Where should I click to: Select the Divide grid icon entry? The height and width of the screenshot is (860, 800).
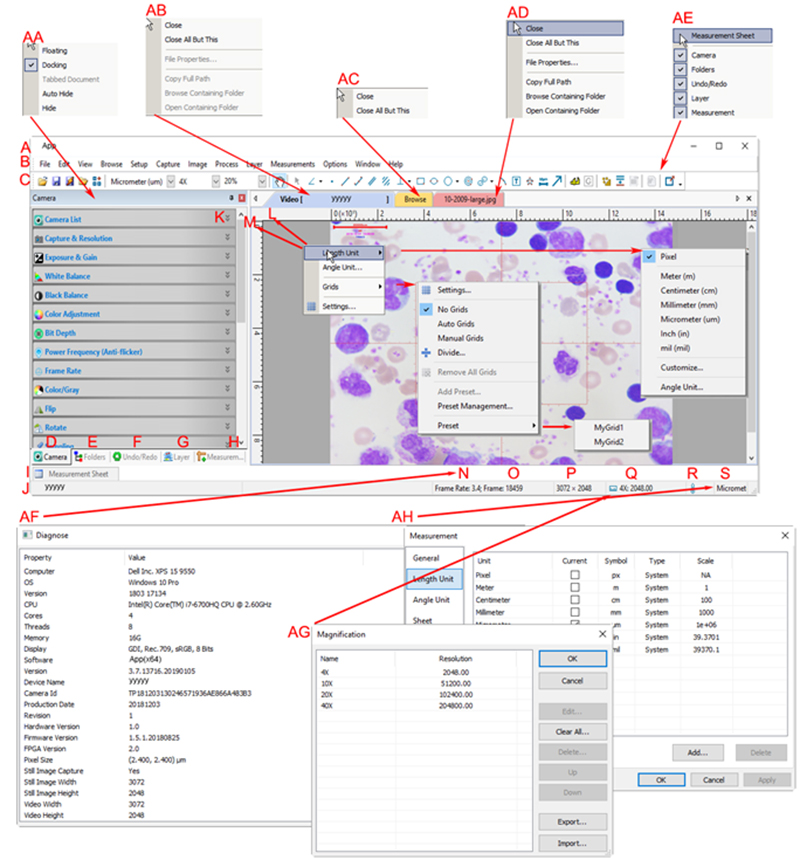coord(427,352)
